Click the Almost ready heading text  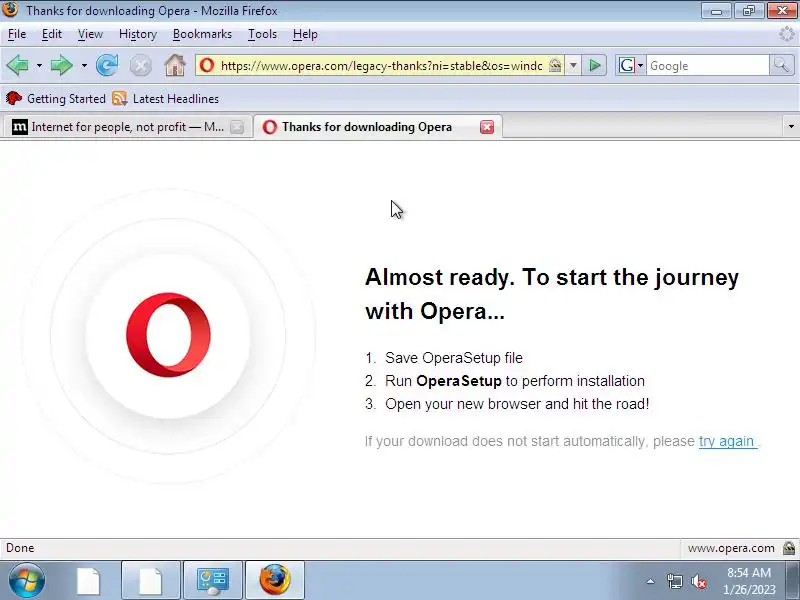(552, 294)
